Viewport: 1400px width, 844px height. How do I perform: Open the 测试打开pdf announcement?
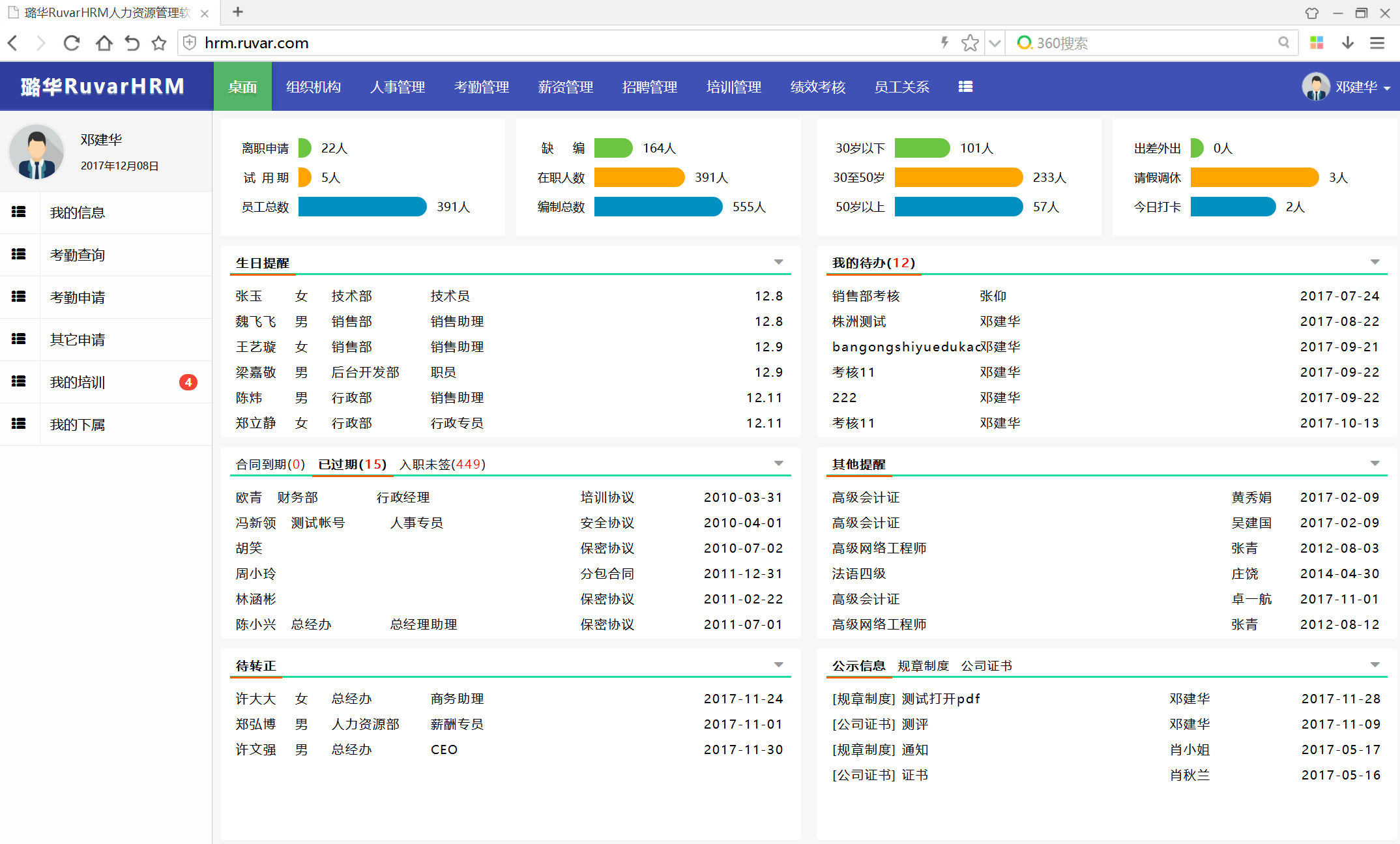[x=941, y=699]
